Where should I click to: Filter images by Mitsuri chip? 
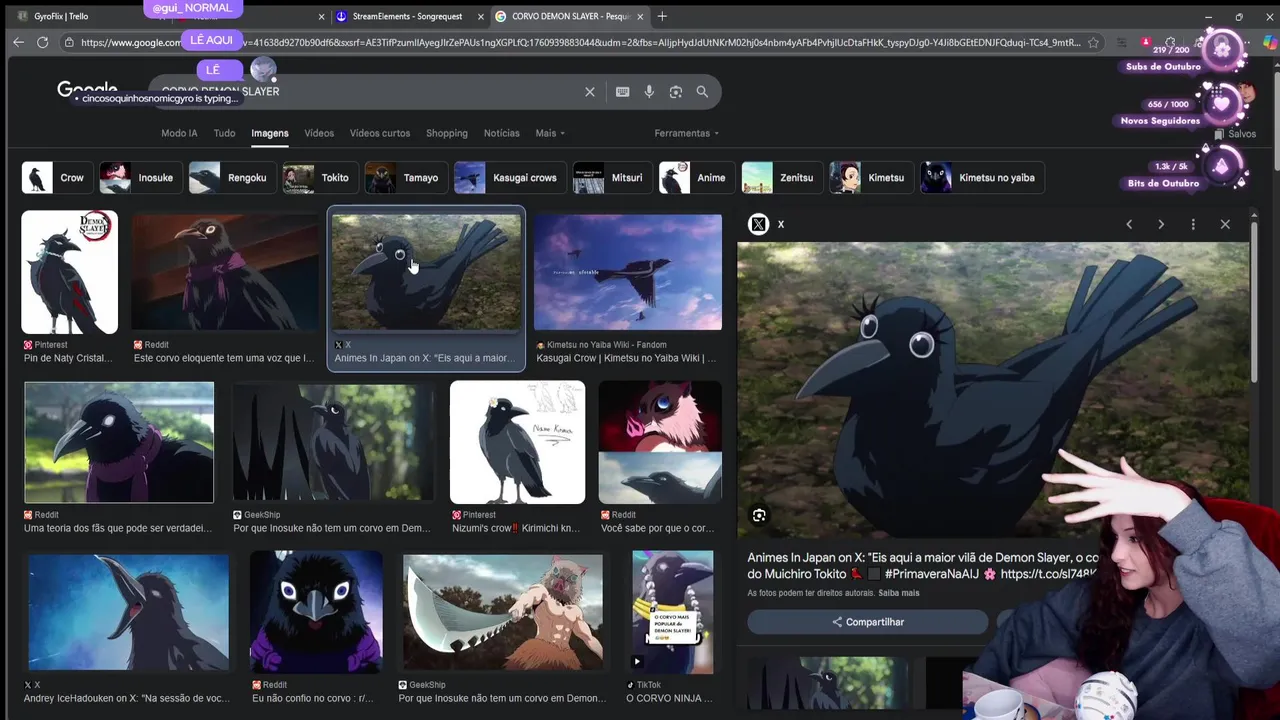[x=612, y=178]
